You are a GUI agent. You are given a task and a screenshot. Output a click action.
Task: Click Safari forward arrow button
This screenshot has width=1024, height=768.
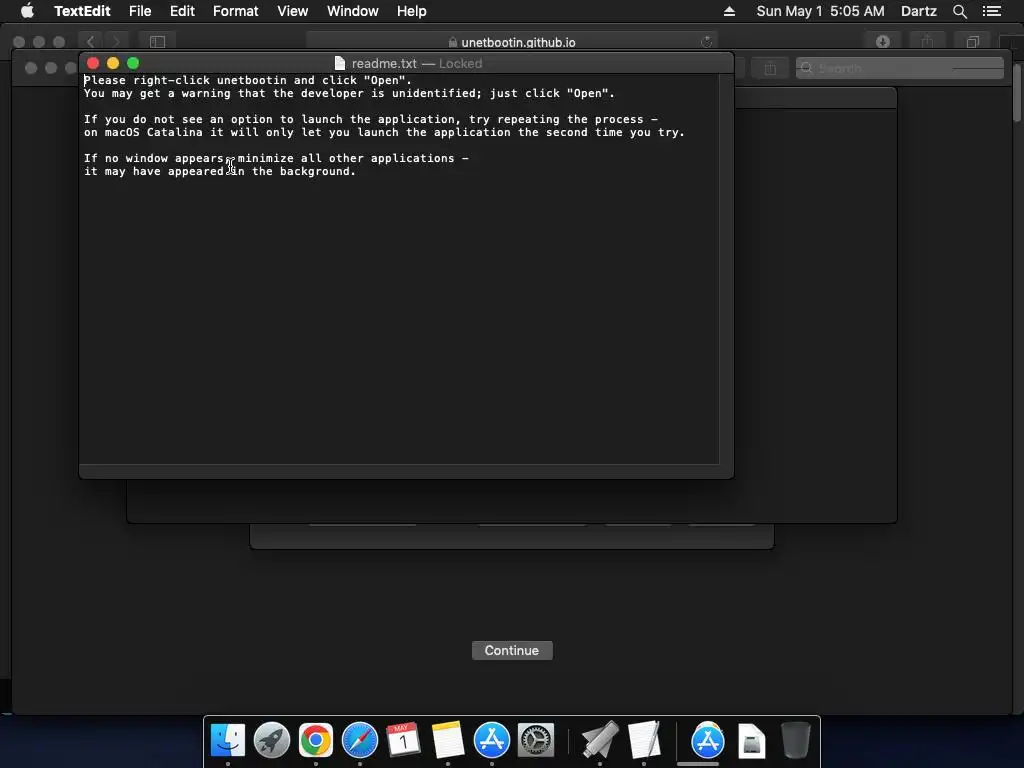point(116,42)
